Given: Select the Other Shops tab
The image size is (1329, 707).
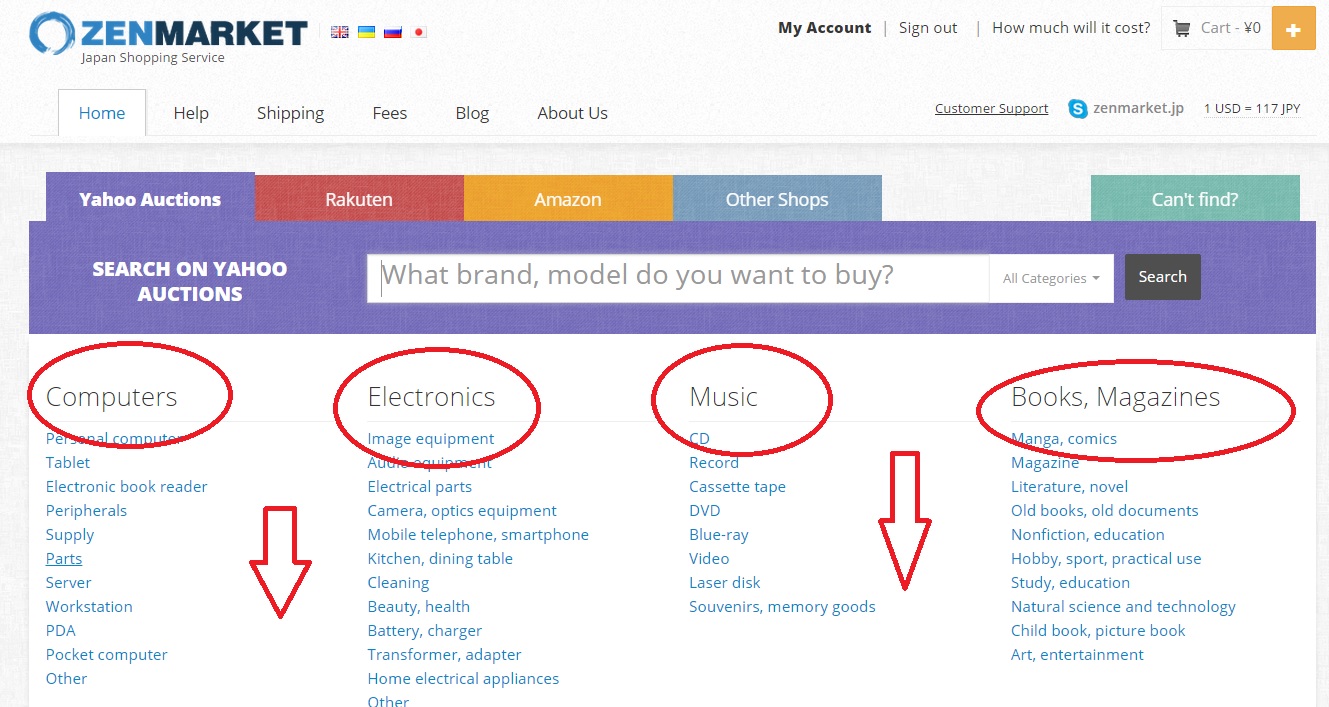Looking at the screenshot, I should pyautogui.click(x=777, y=199).
